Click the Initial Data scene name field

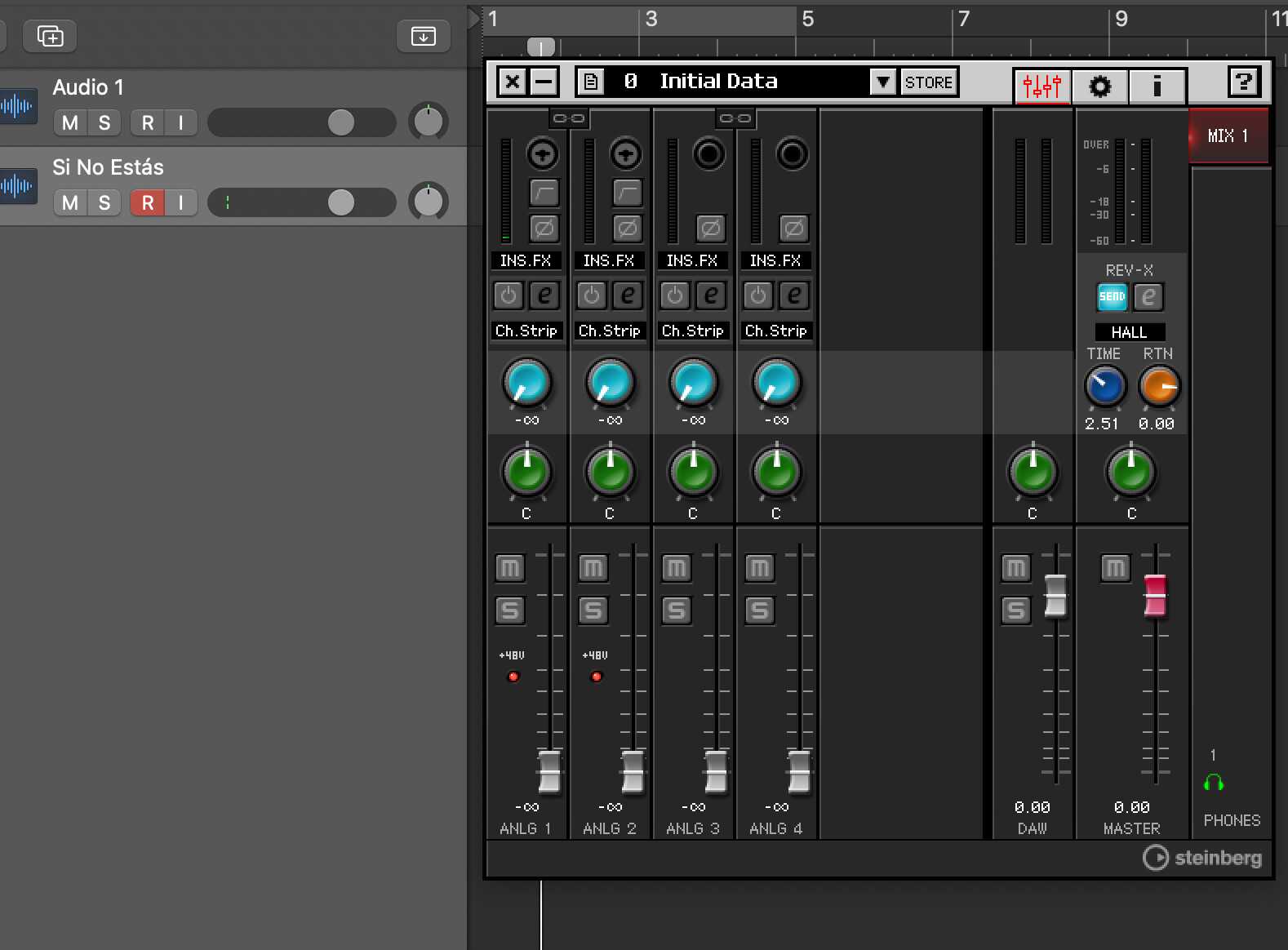tap(737, 82)
